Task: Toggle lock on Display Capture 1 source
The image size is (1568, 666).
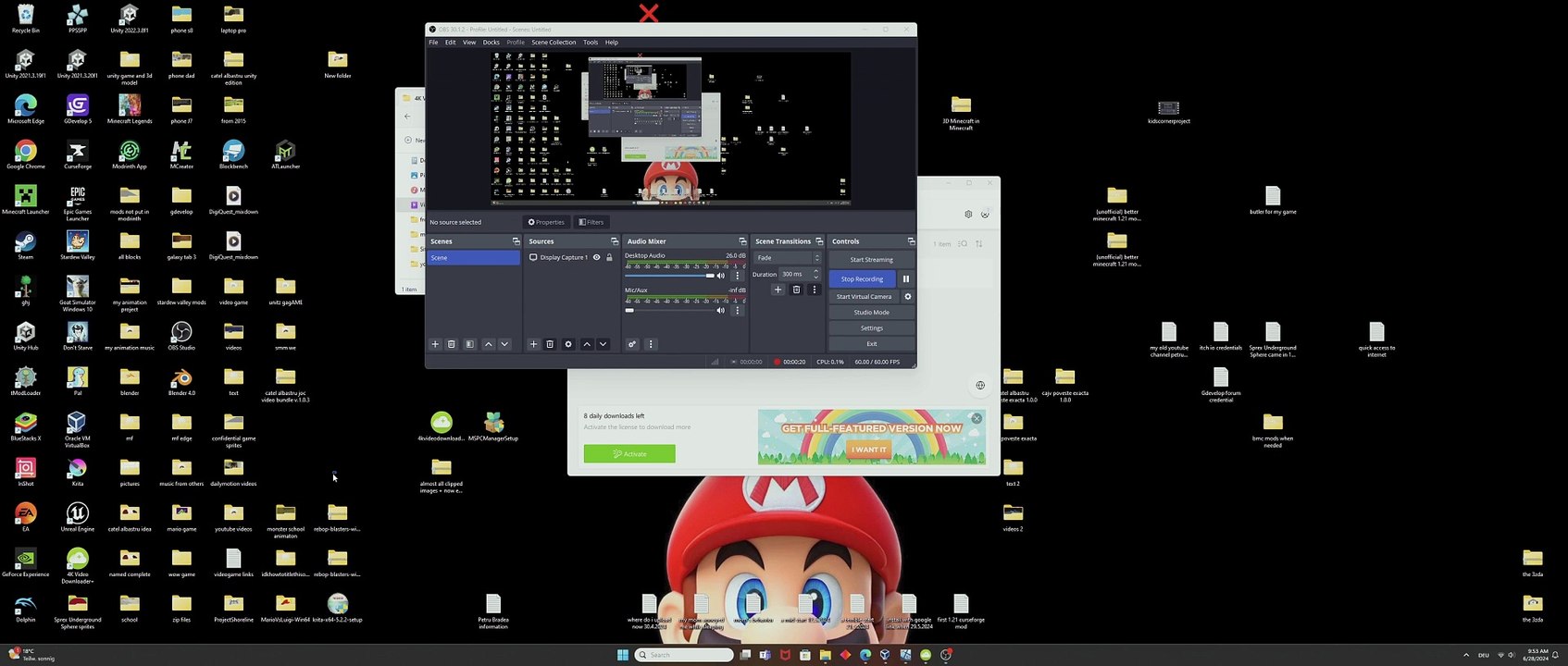Action: point(609,257)
